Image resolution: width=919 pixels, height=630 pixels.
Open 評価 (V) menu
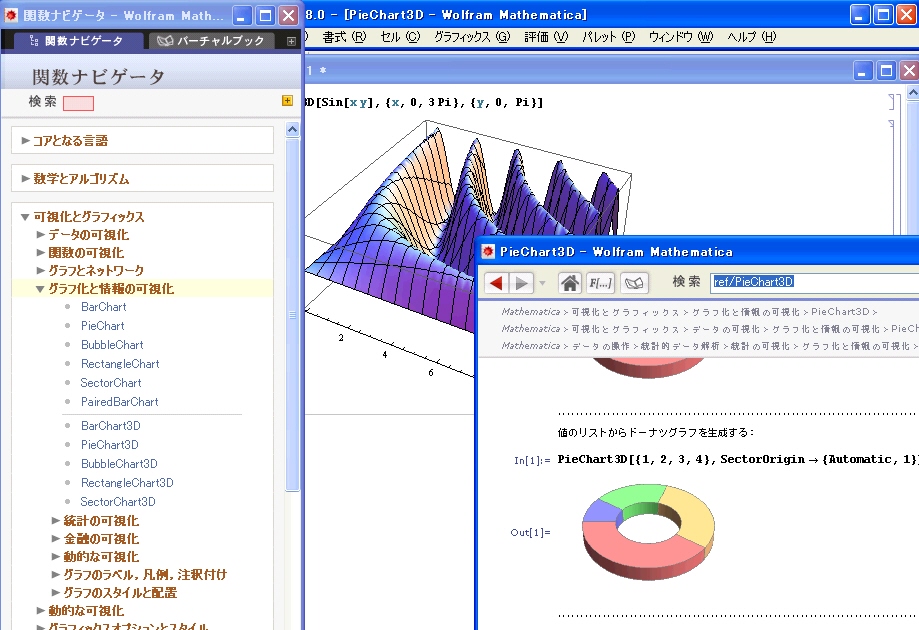(546, 37)
